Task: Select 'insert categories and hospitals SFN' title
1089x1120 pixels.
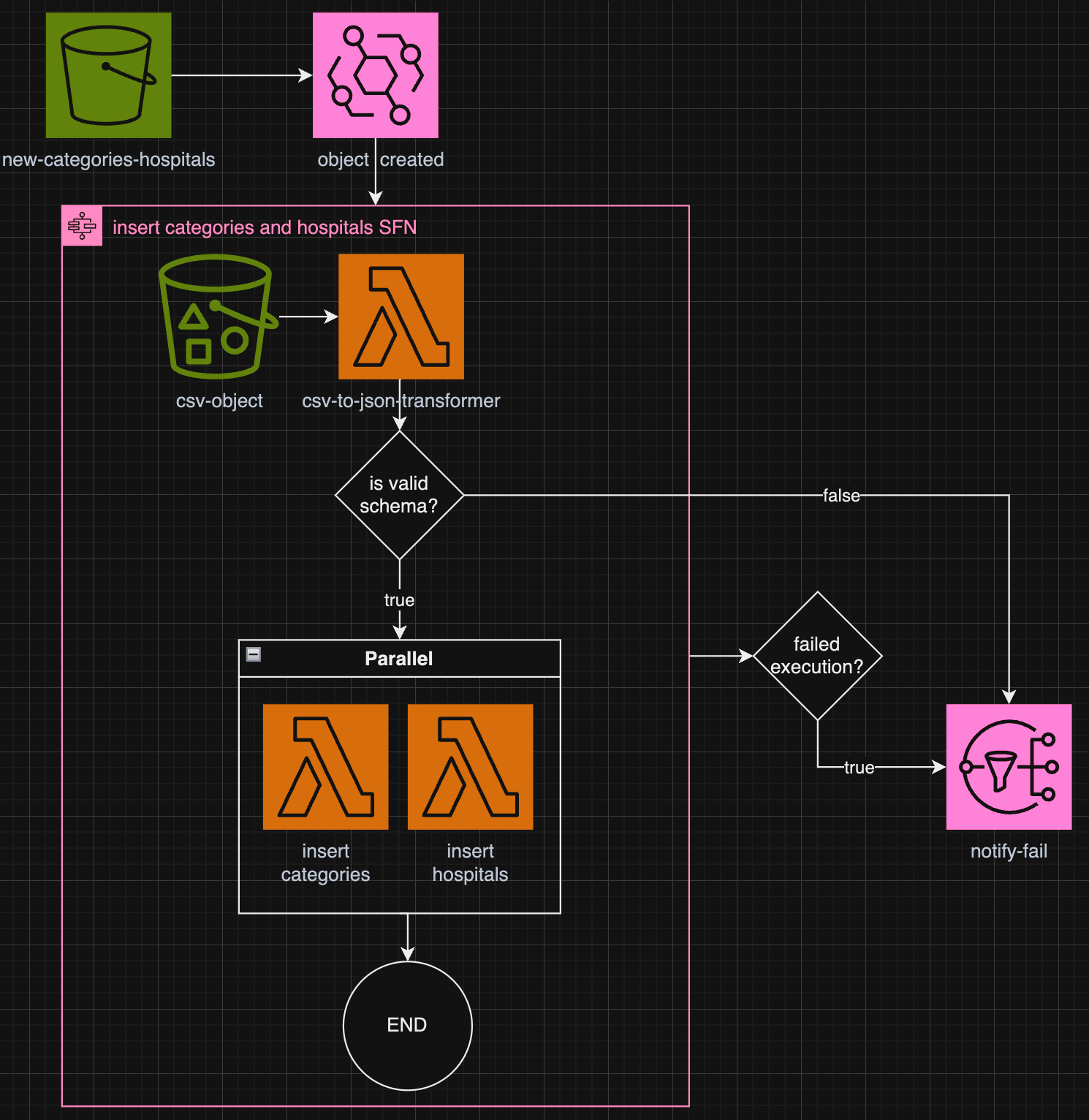Action: tap(265, 227)
